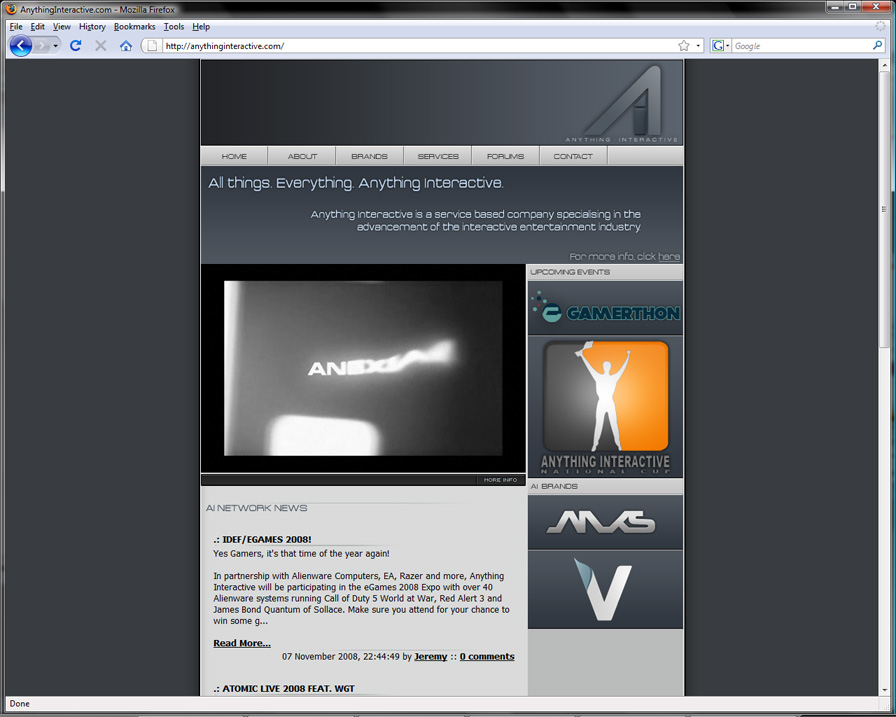The height and width of the screenshot is (717, 896).
Task: Click the Done status bar text
Action: pyautogui.click(x=19, y=703)
